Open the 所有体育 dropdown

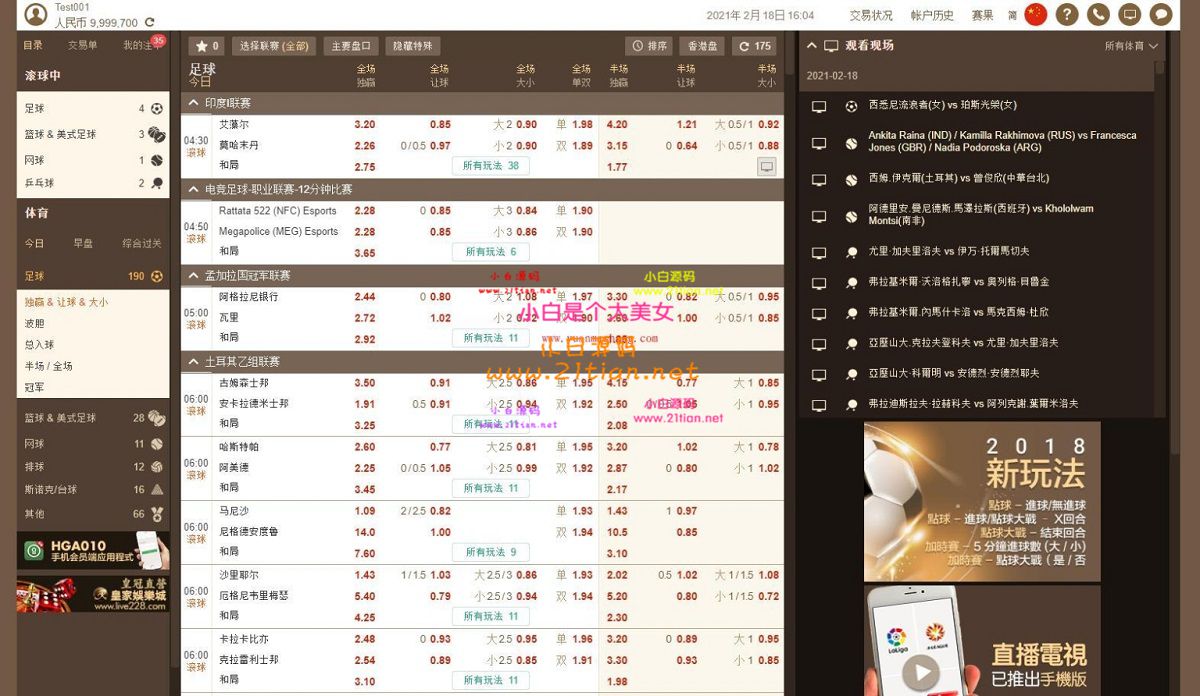[x=1131, y=46]
